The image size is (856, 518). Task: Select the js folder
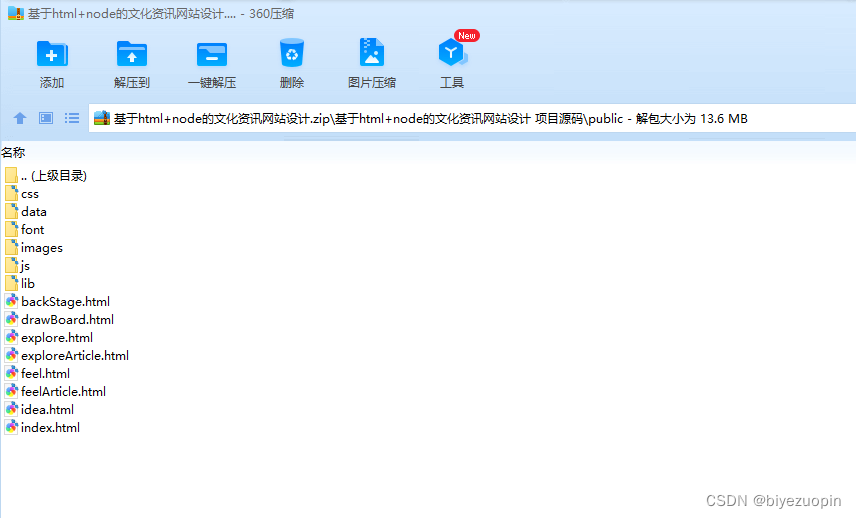[17, 266]
